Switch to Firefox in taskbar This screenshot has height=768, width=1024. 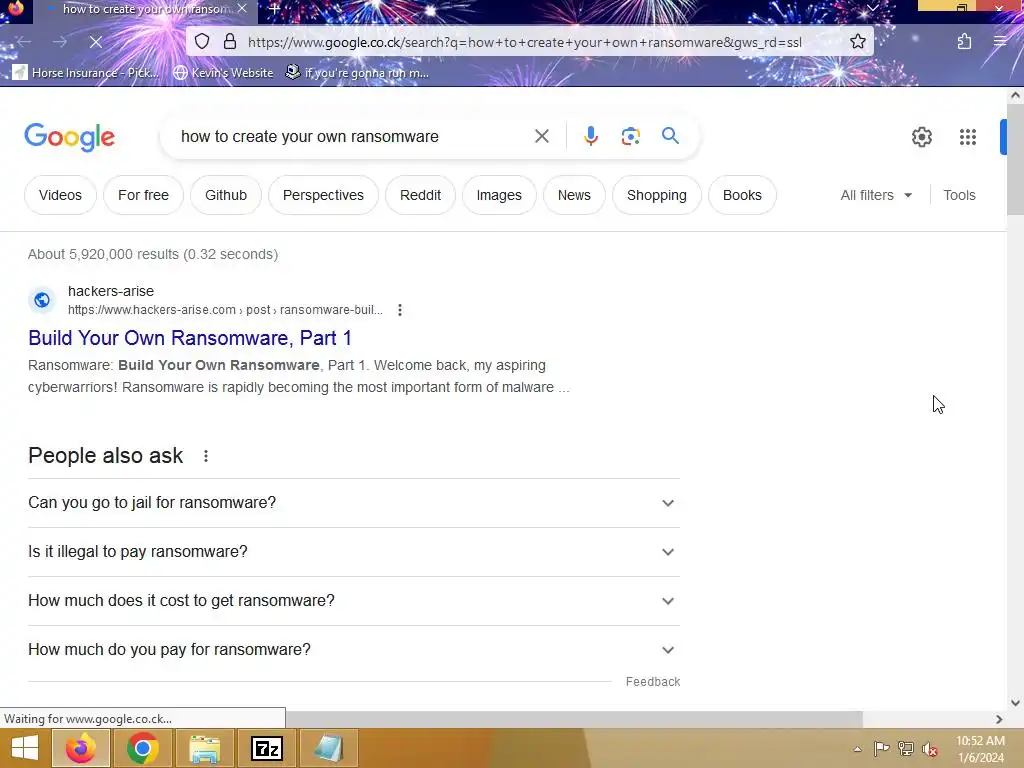point(80,748)
